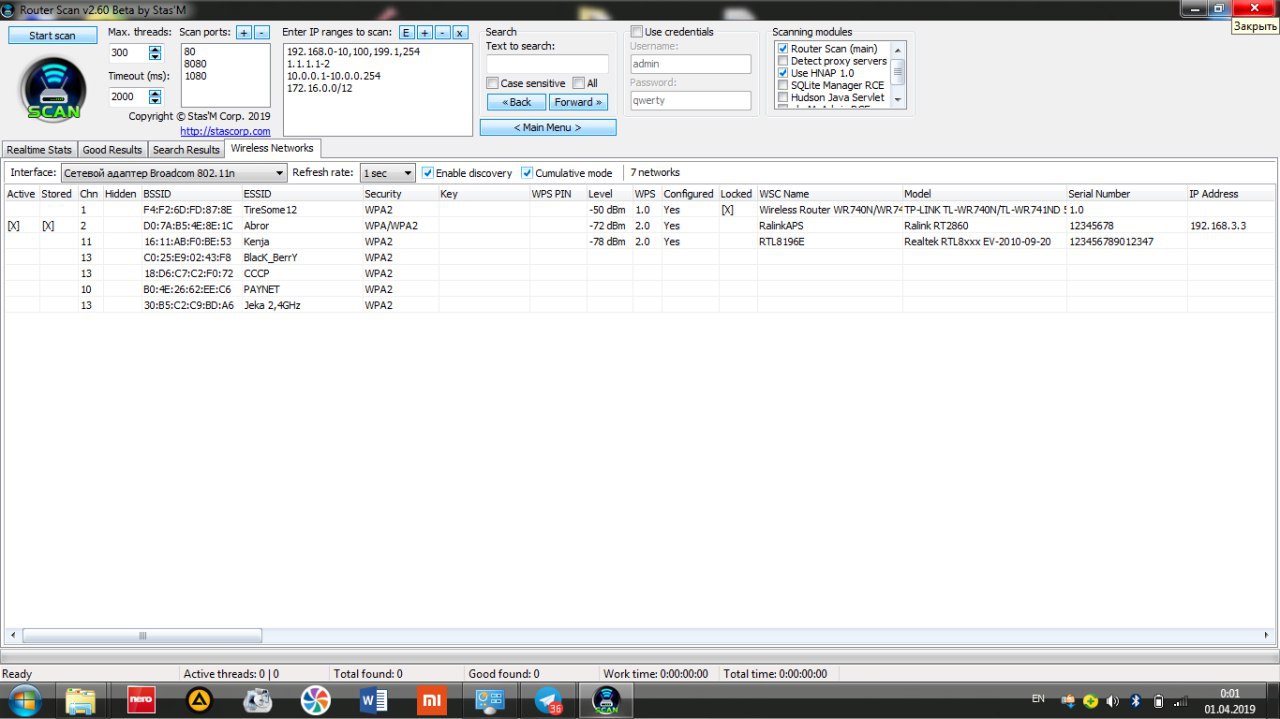Open Mi application on taskbar
Image resolution: width=1280 pixels, height=719 pixels.
point(432,700)
